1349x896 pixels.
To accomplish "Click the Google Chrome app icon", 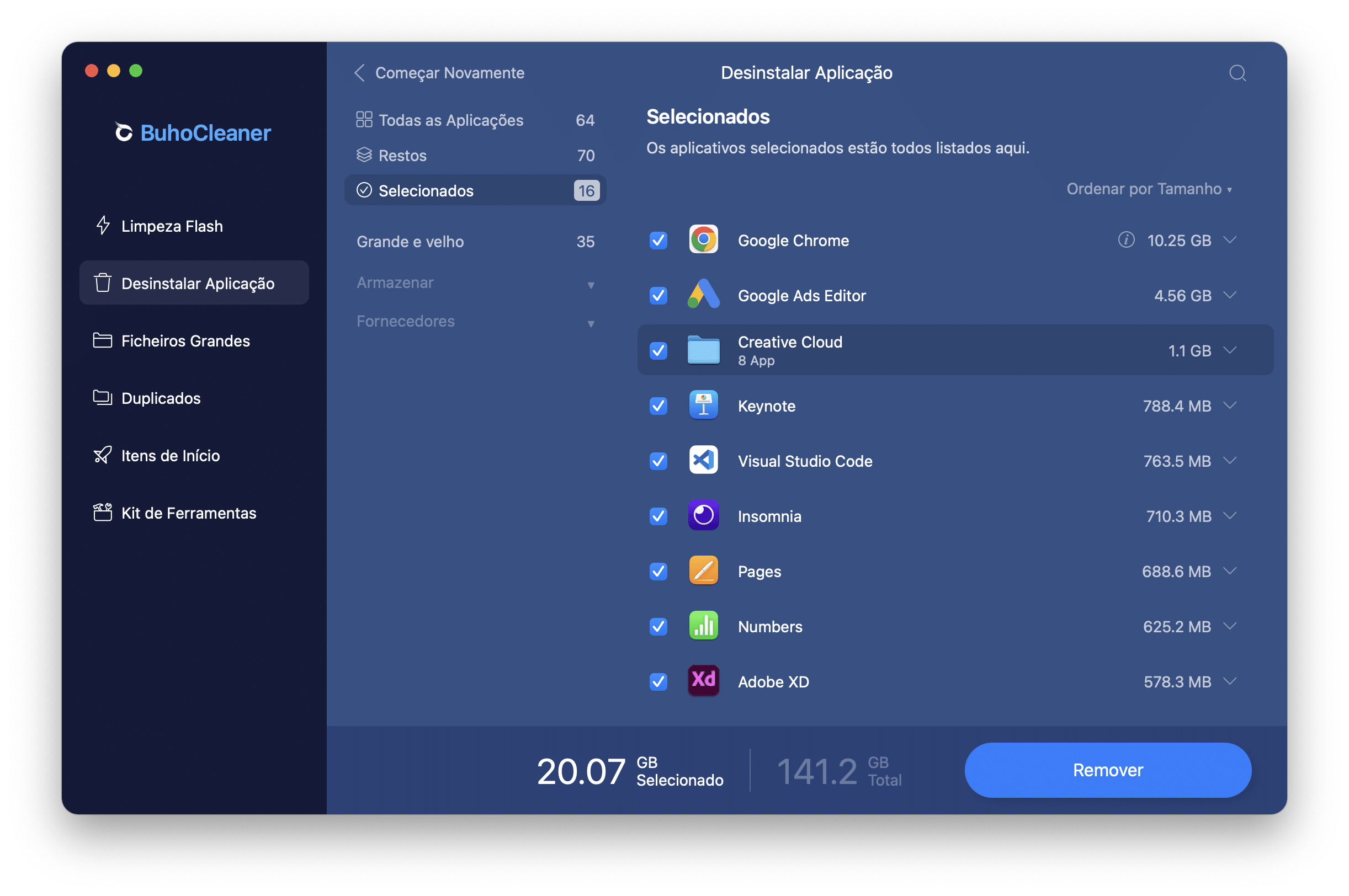I will pos(703,239).
